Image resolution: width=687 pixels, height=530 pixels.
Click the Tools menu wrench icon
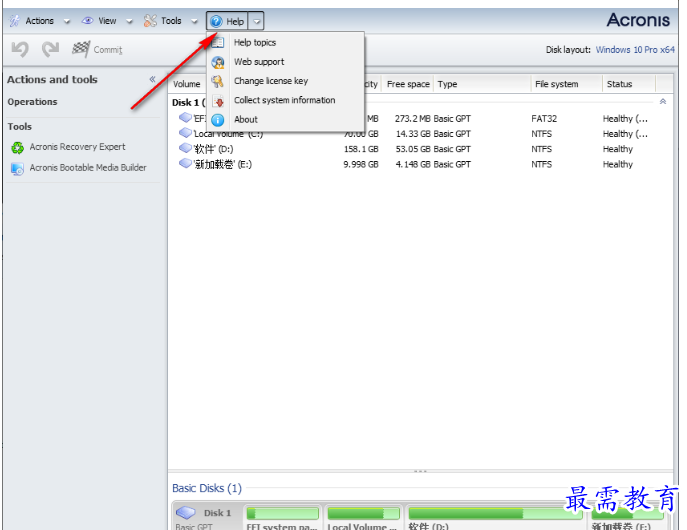(150, 21)
